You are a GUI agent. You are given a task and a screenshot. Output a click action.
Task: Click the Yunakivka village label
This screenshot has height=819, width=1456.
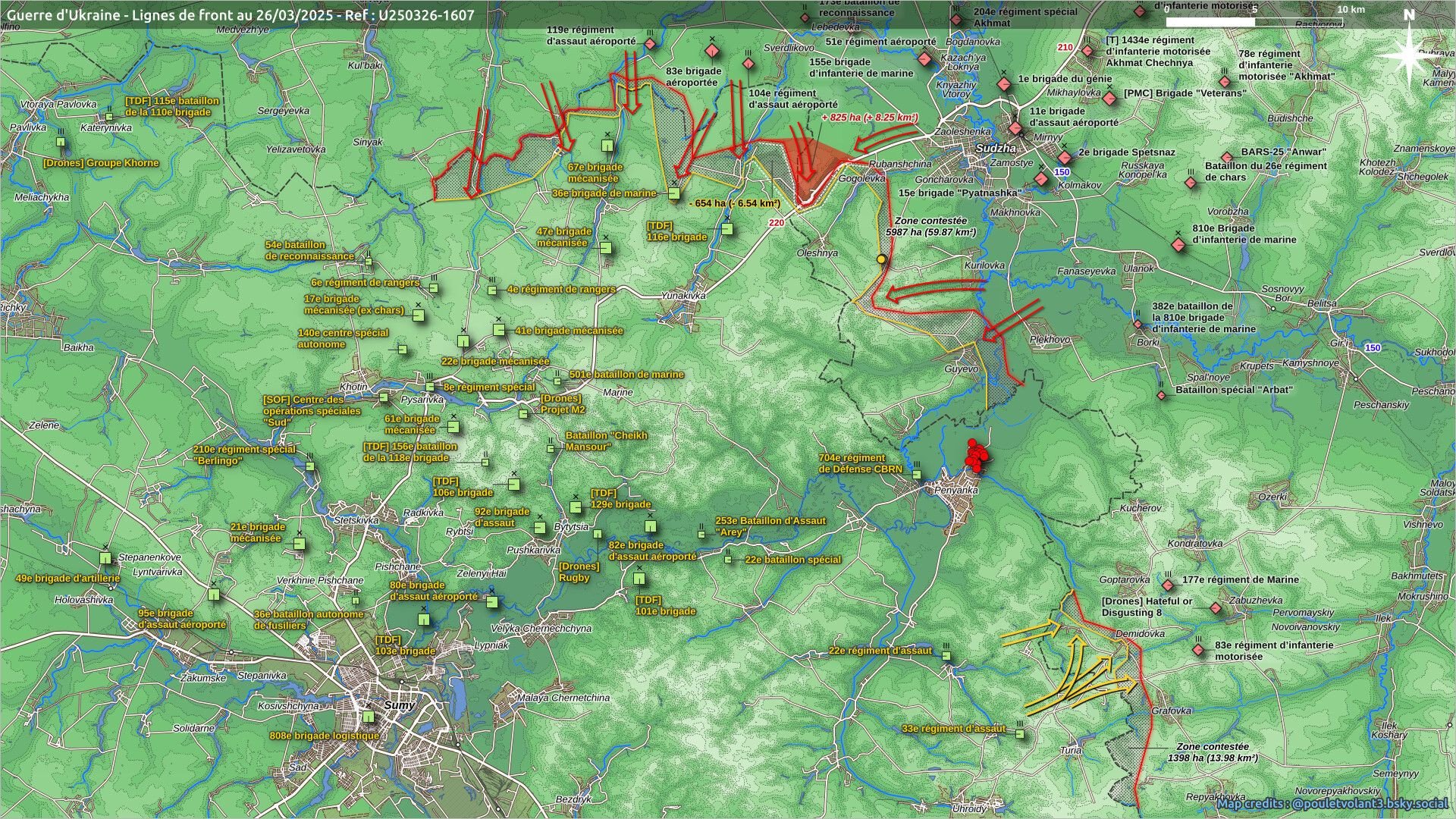click(683, 296)
